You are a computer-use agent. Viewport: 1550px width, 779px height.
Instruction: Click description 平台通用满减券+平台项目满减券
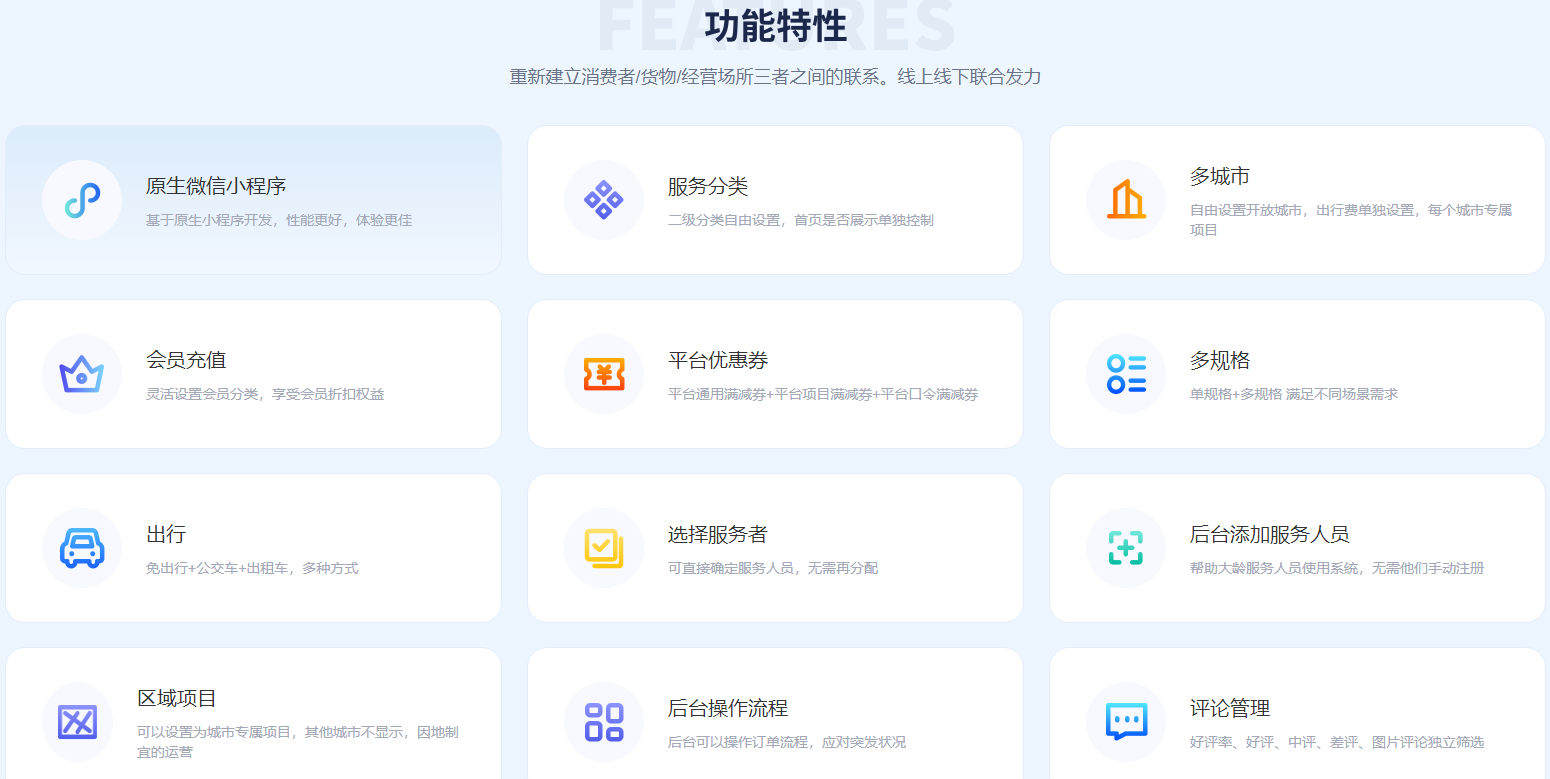tap(823, 394)
